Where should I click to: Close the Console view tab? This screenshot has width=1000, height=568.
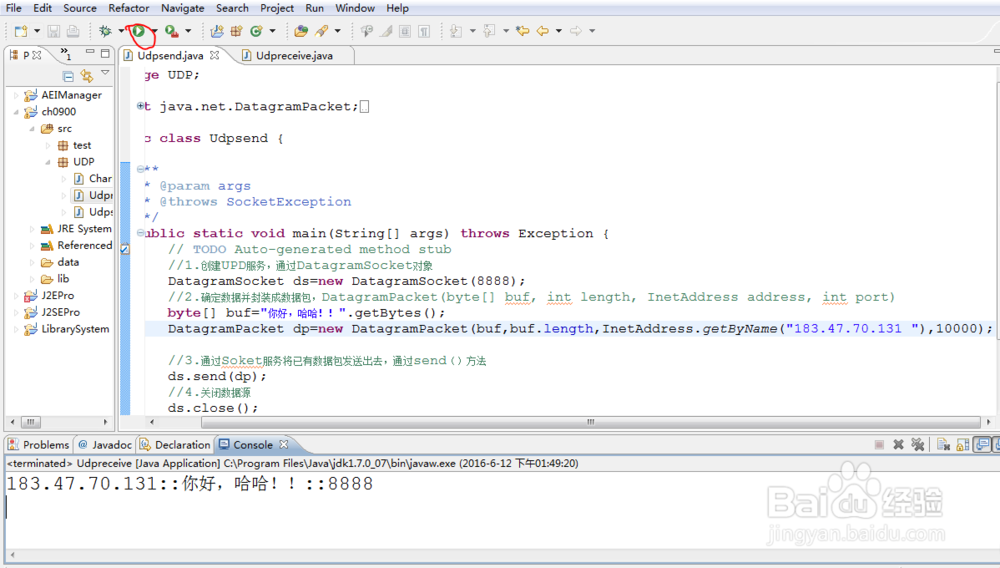tap(284, 444)
